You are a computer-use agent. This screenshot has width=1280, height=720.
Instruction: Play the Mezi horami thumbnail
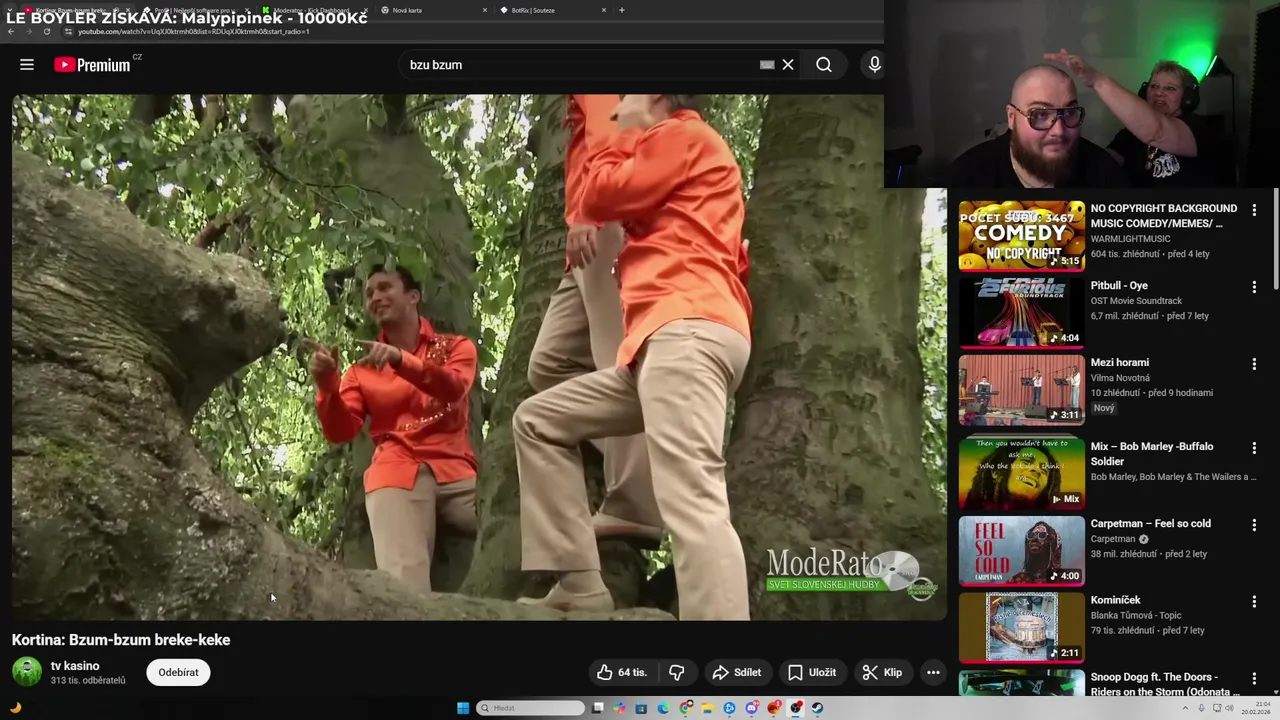[x=1021, y=390]
